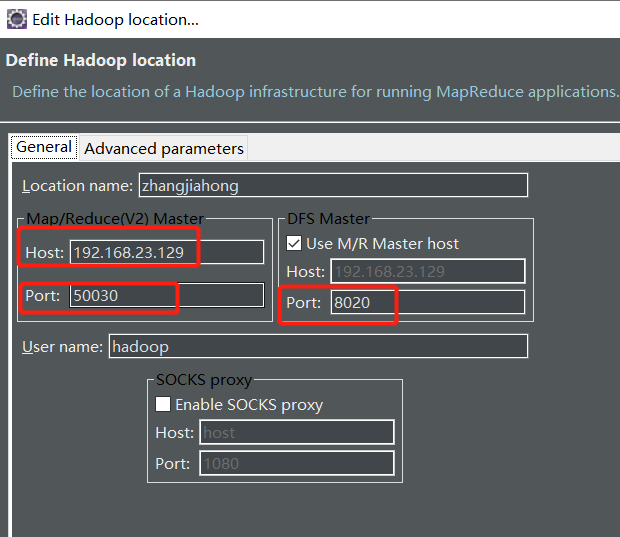
Task: Open the Advanced parameters tab
Action: click(164, 149)
